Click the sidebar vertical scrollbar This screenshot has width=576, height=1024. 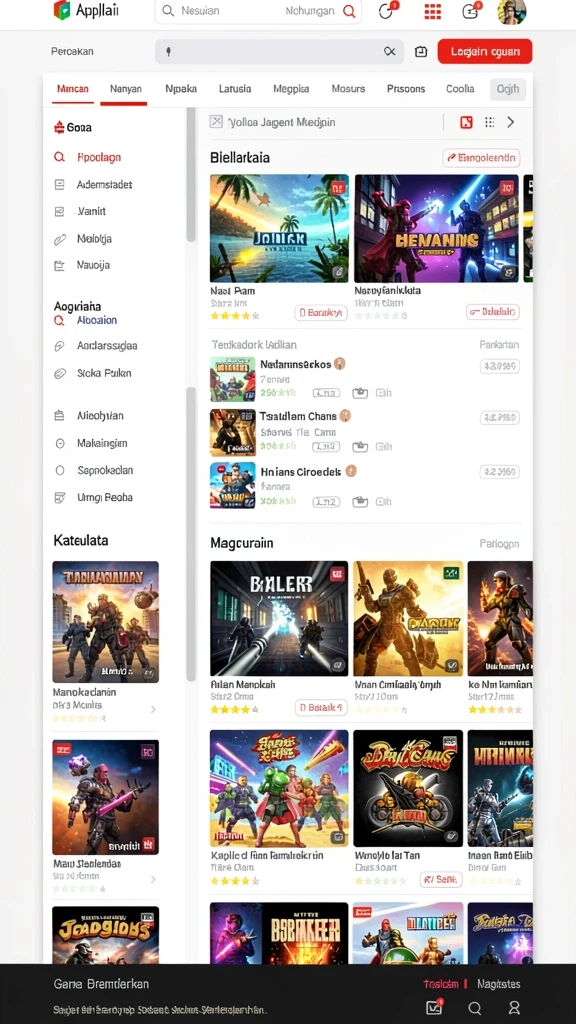tap(191, 175)
